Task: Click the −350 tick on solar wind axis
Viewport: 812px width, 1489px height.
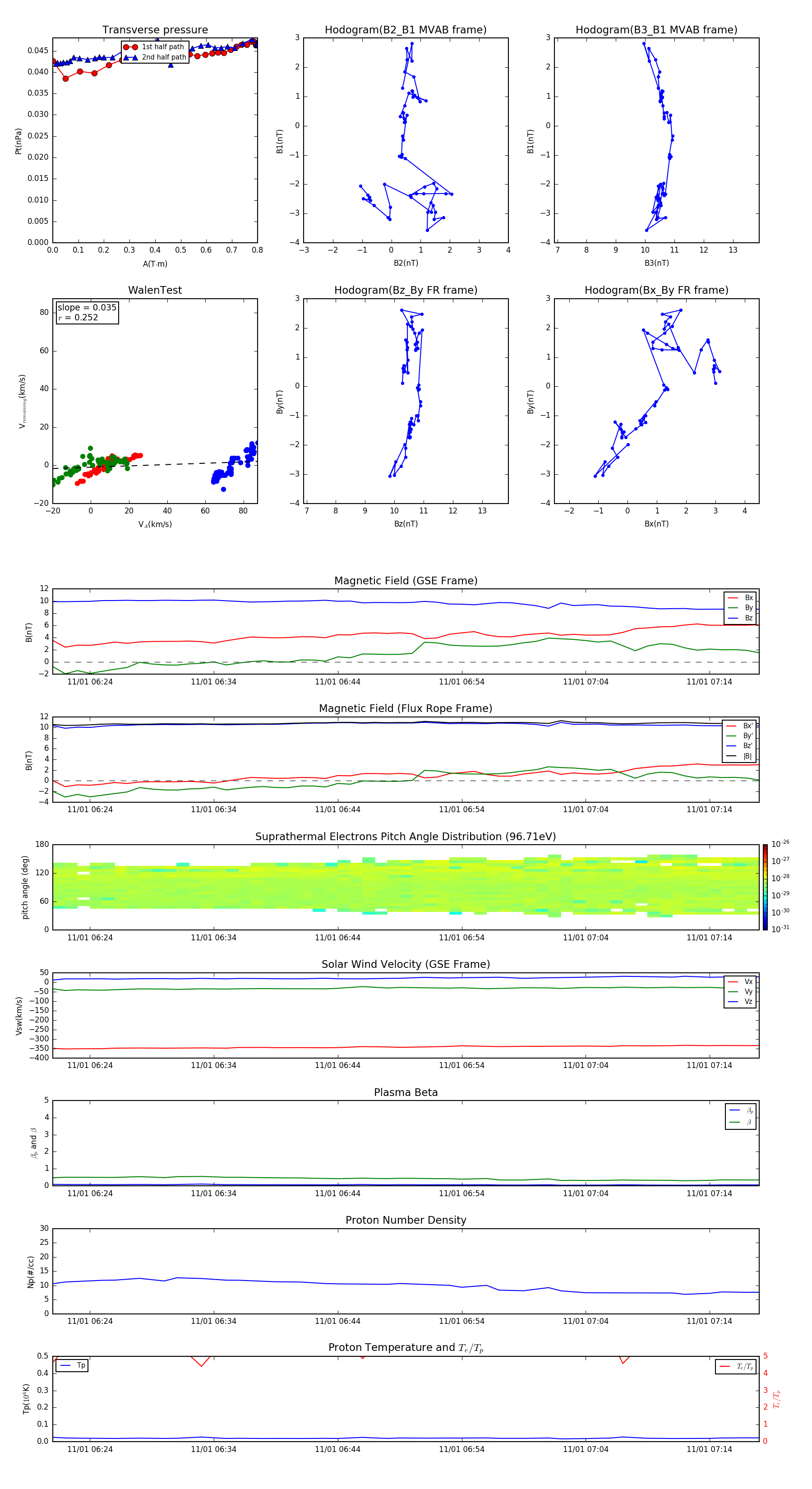Action: (38, 1048)
